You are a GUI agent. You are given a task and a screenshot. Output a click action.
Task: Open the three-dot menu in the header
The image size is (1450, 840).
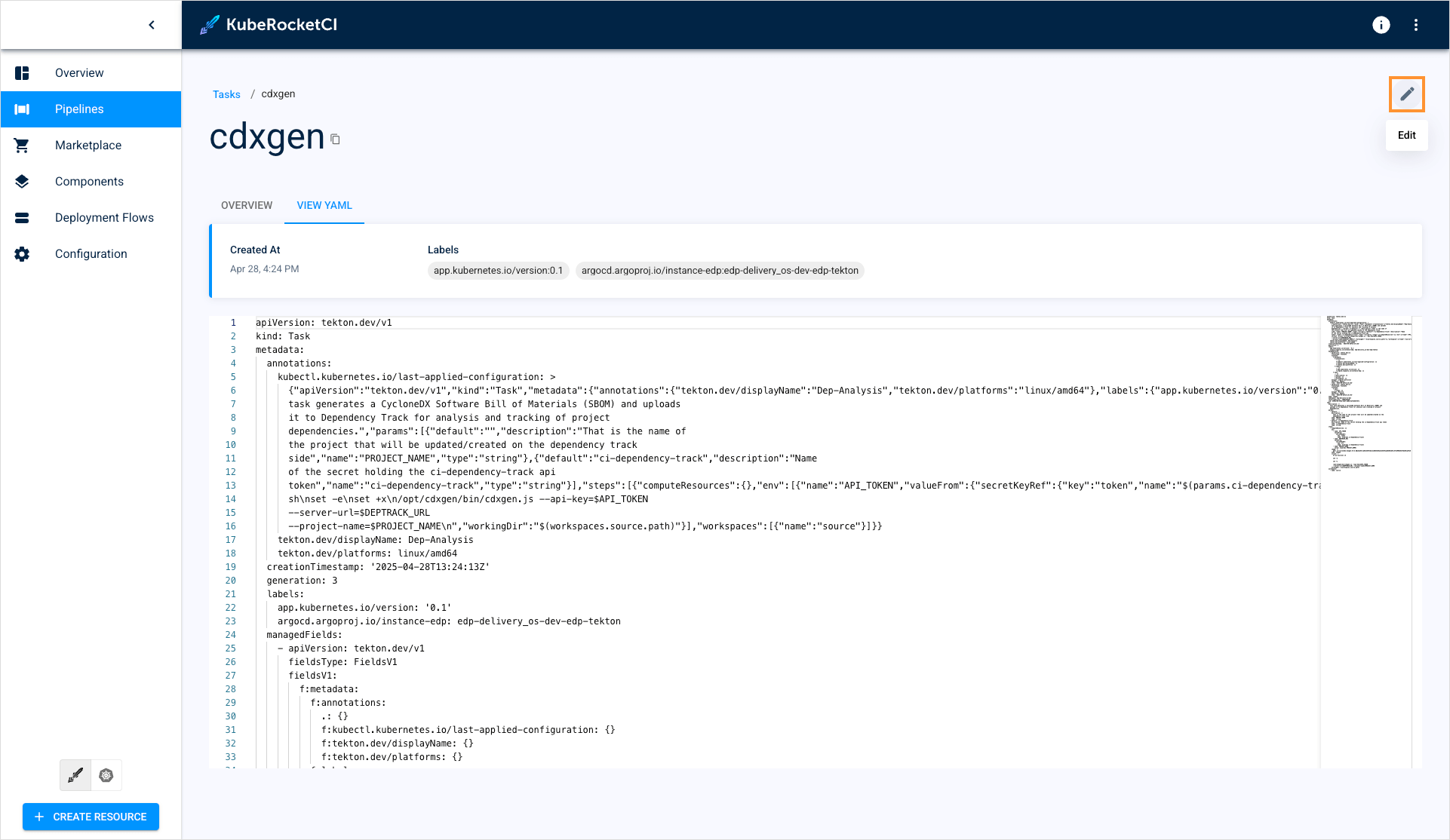point(1416,25)
